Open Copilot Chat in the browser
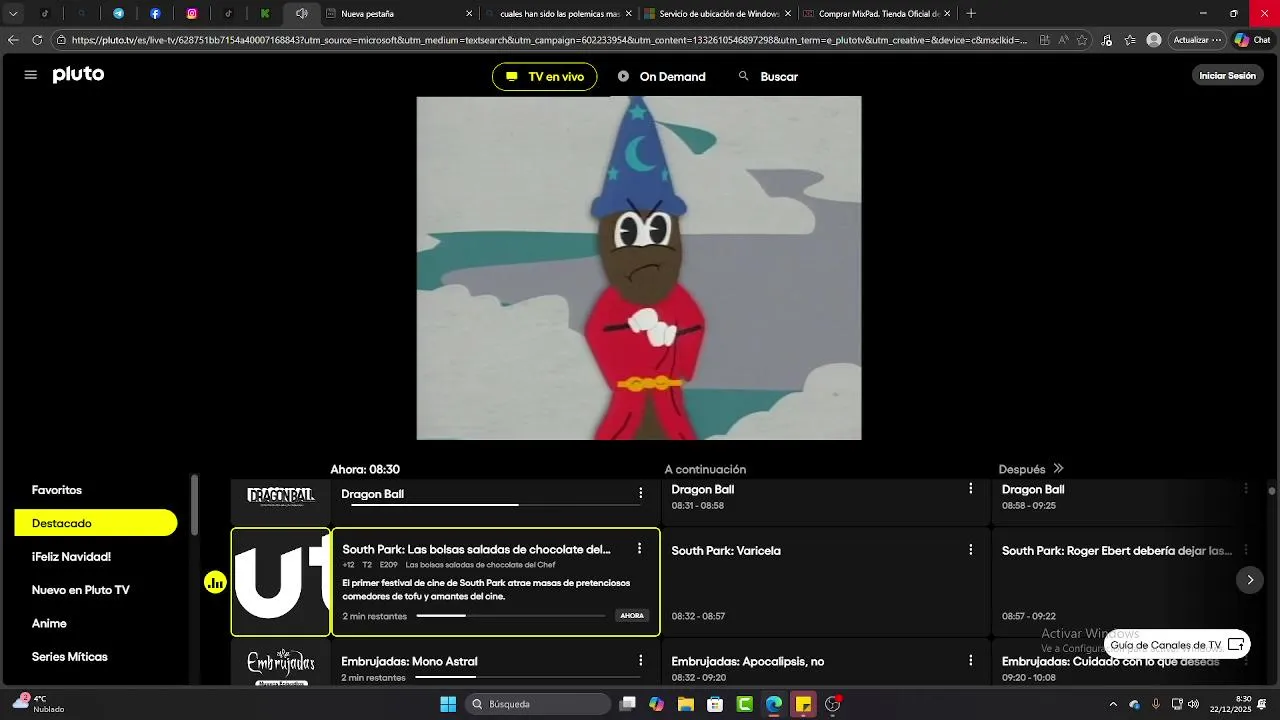1280x720 pixels. pyautogui.click(x=1255, y=40)
